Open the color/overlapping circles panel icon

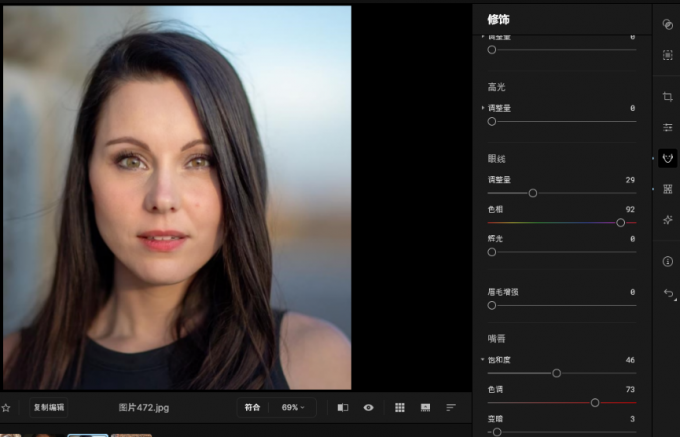click(x=668, y=24)
